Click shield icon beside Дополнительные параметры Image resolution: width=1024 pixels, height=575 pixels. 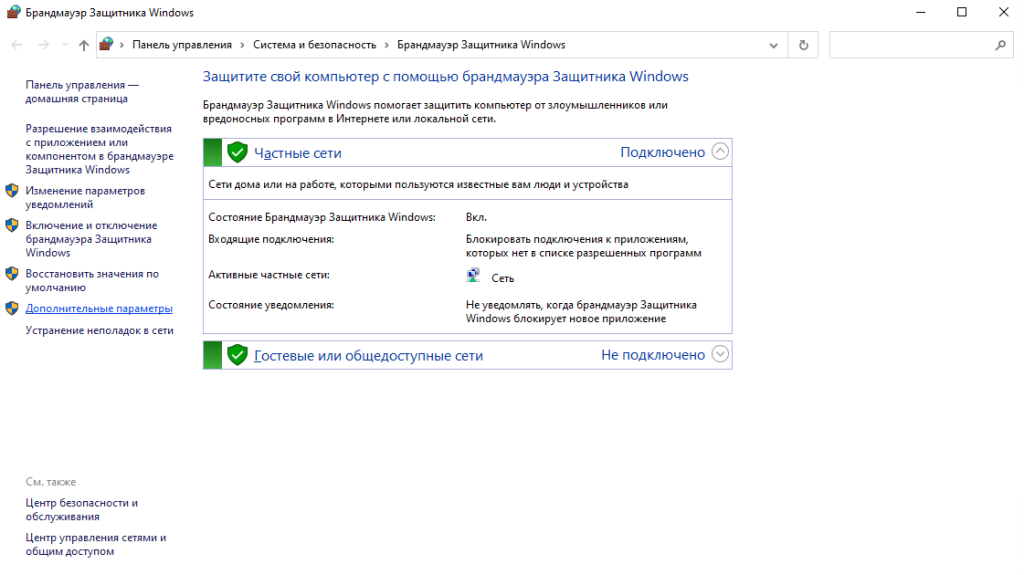12,308
